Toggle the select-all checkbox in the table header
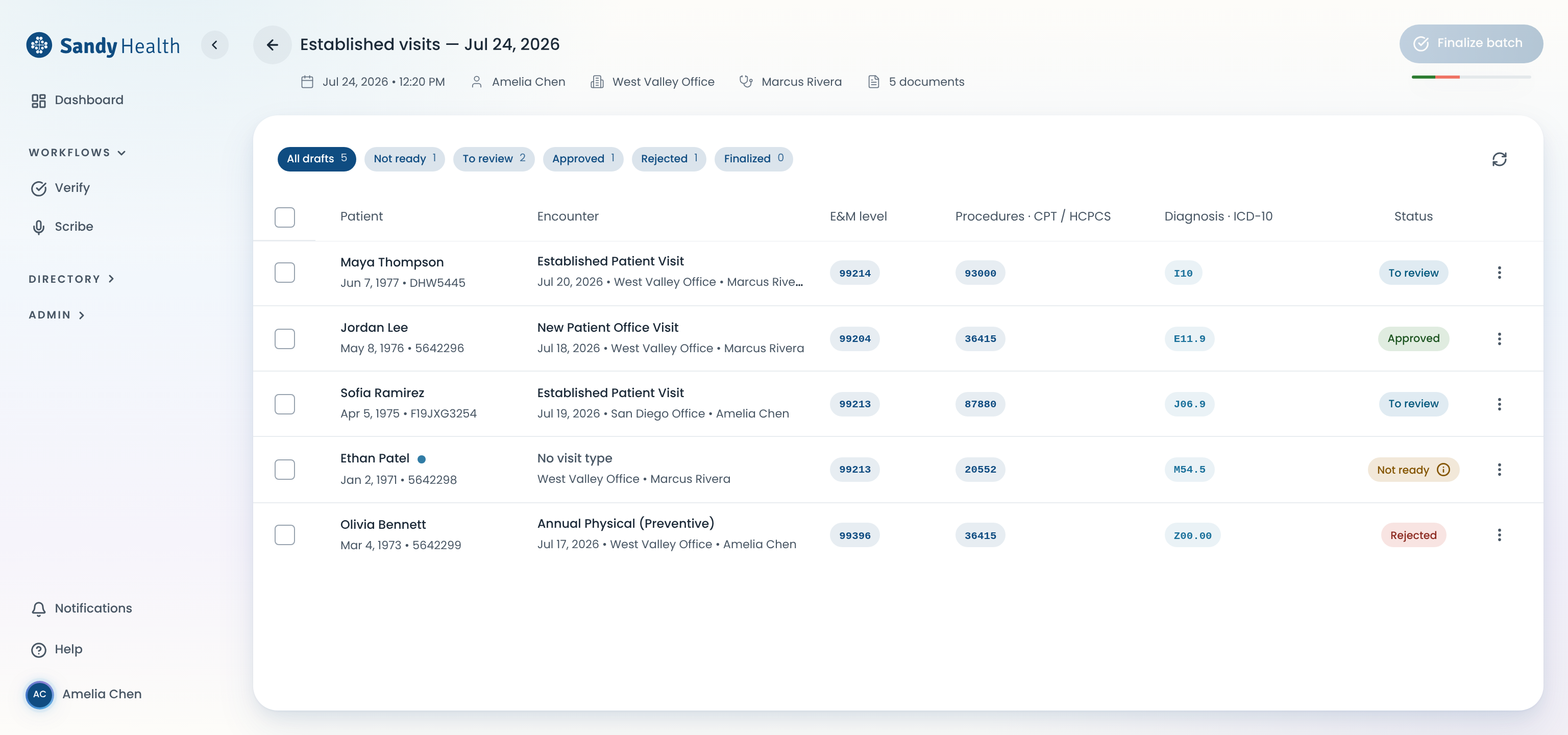This screenshot has height=735, width=1568. point(284,217)
